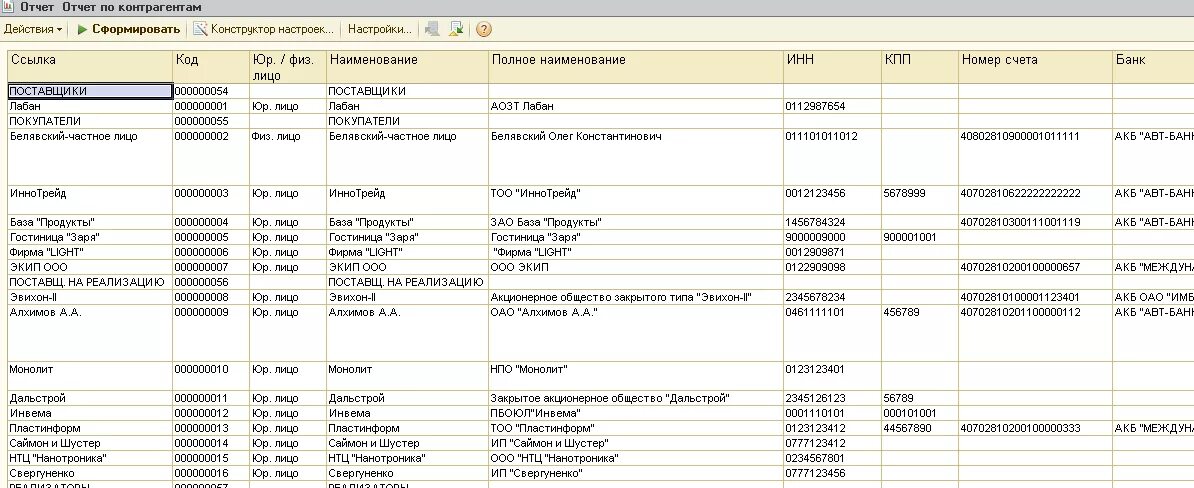Select Монолит in the Ссылка column
Viewport: 1194px width, 488px height.
click(91, 376)
